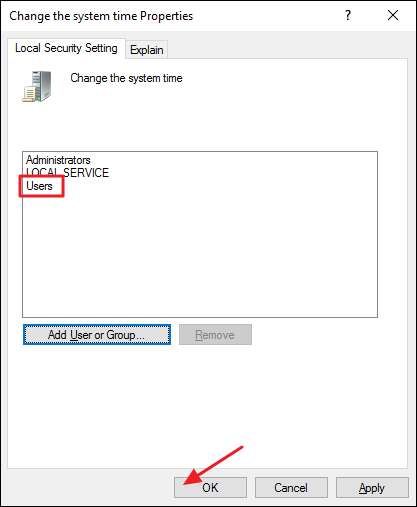Close the Change the system time Properties dialog
This screenshot has width=417, height=507.
point(393,15)
